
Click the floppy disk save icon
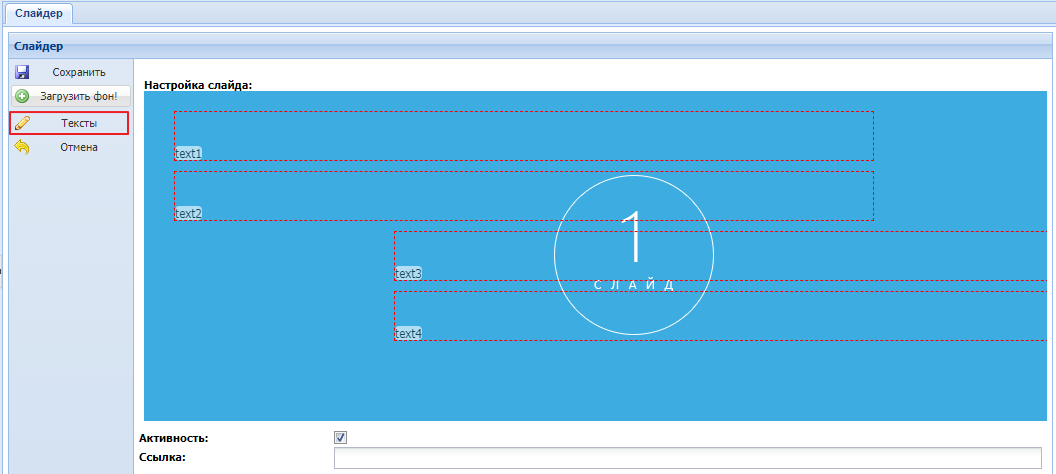click(22, 72)
